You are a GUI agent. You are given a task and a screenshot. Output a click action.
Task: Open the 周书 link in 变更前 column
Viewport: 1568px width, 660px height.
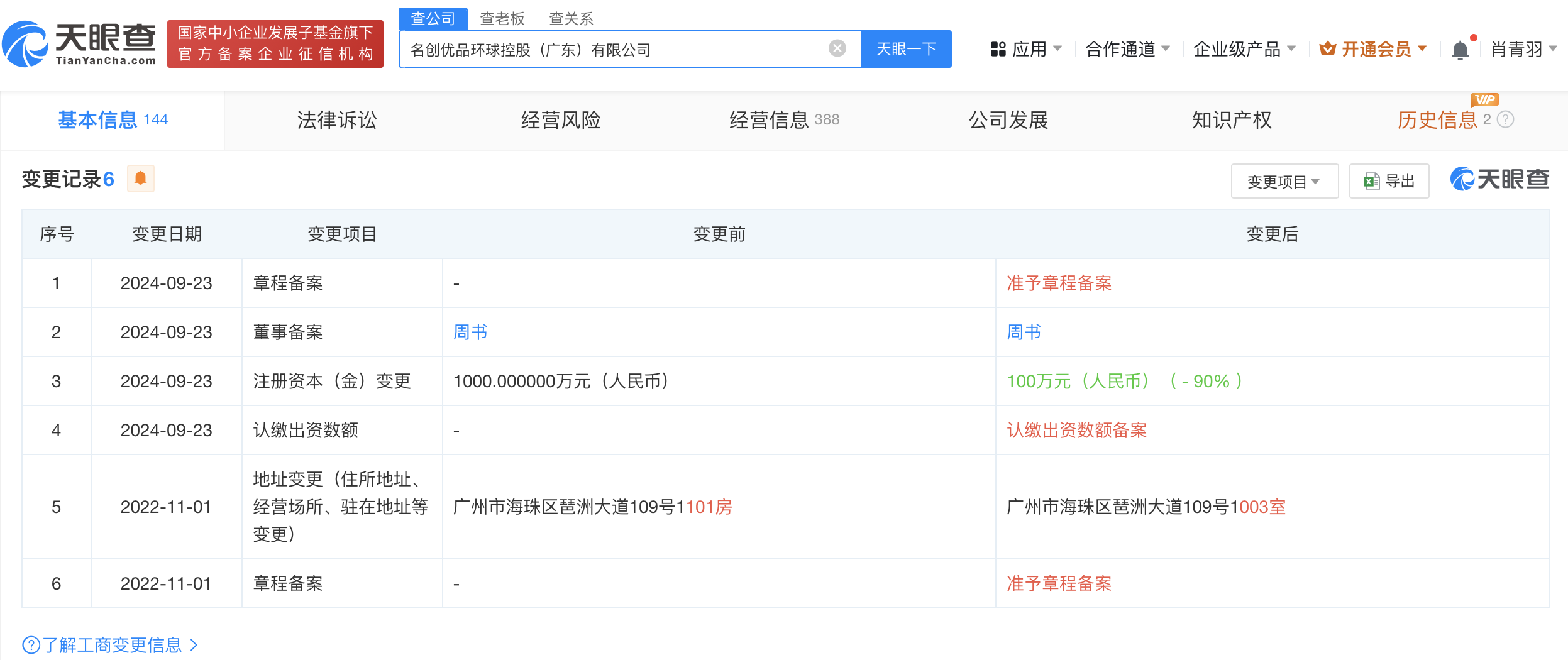click(x=470, y=332)
